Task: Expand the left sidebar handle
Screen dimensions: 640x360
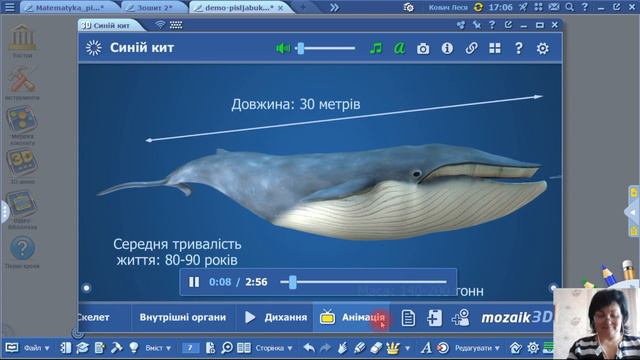Action: tap(4, 211)
